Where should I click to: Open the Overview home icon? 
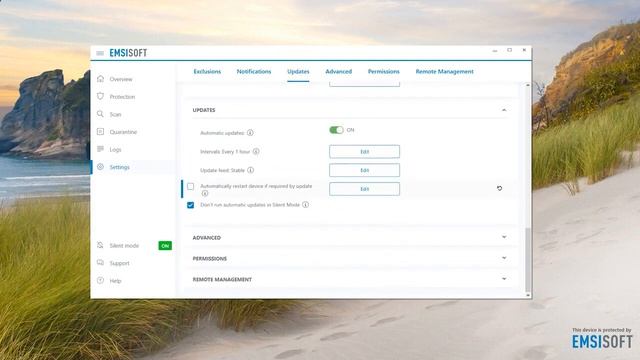100,79
